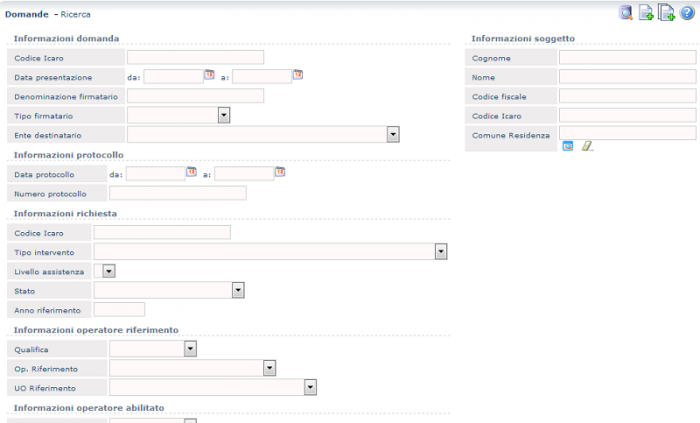Clear Comune Residenza with the eraser icon
This screenshot has width=700, height=423.
587,146
